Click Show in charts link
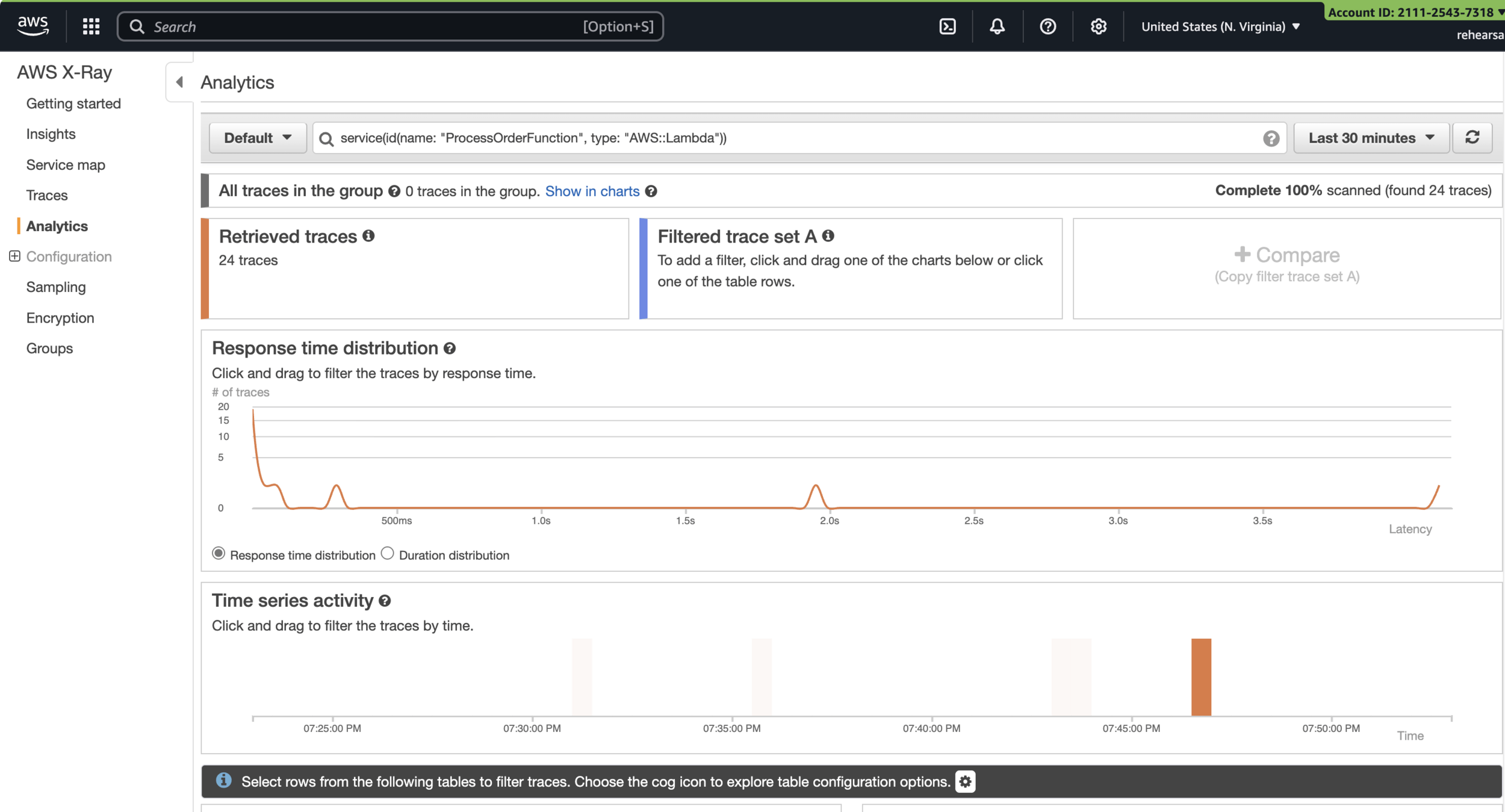 pos(592,191)
